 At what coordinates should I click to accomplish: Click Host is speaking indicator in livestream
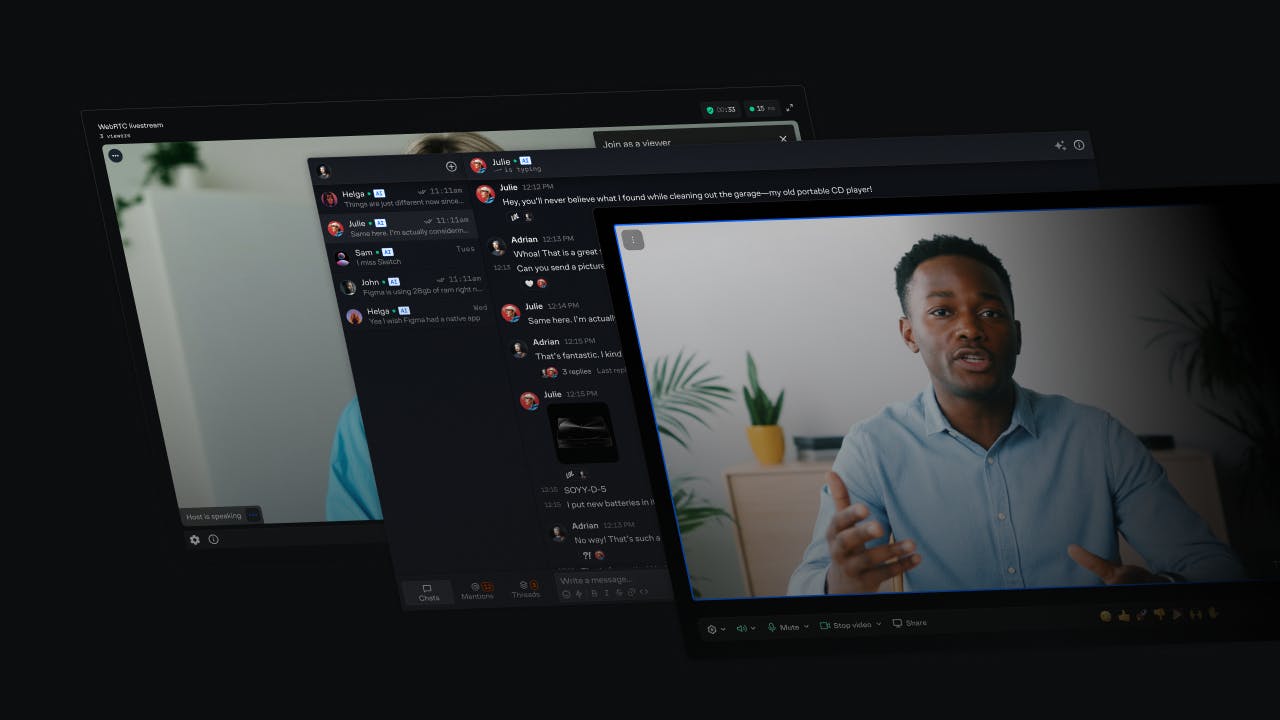pos(222,516)
